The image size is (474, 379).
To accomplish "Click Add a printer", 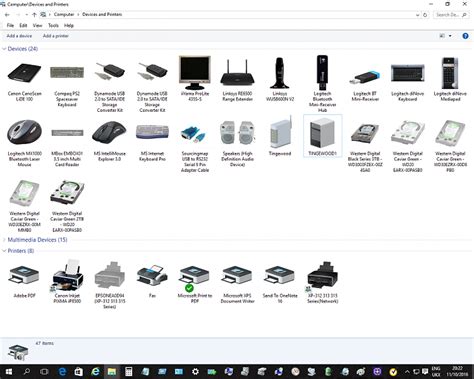I will coord(56,36).
